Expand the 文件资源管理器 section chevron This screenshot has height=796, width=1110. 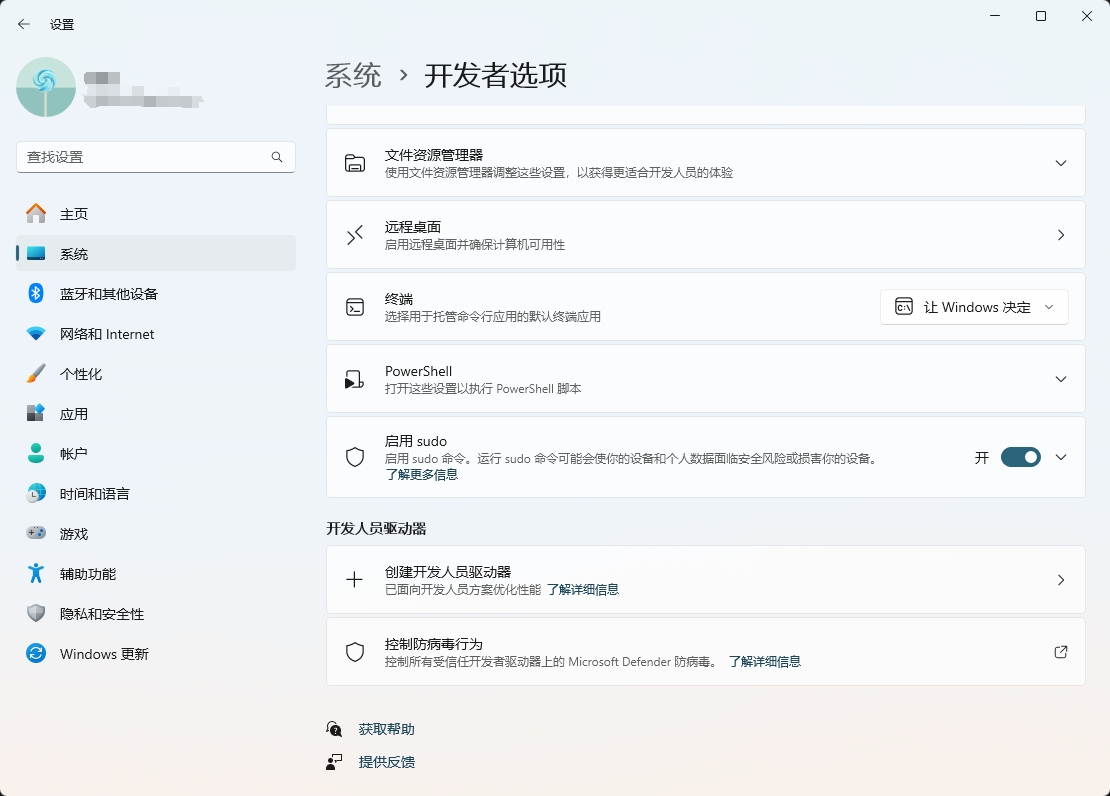pyautogui.click(x=1060, y=163)
